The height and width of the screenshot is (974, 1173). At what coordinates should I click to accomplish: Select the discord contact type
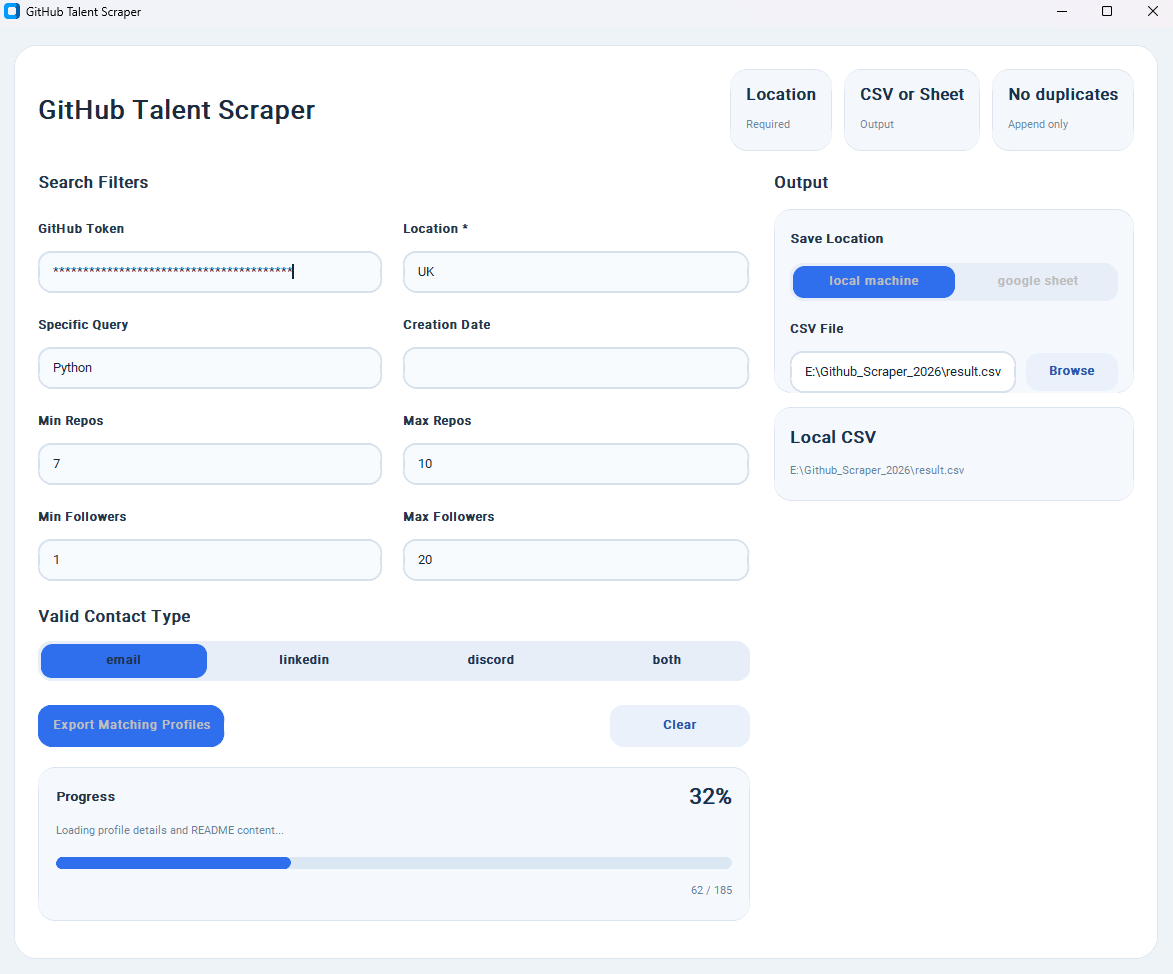[491, 661]
